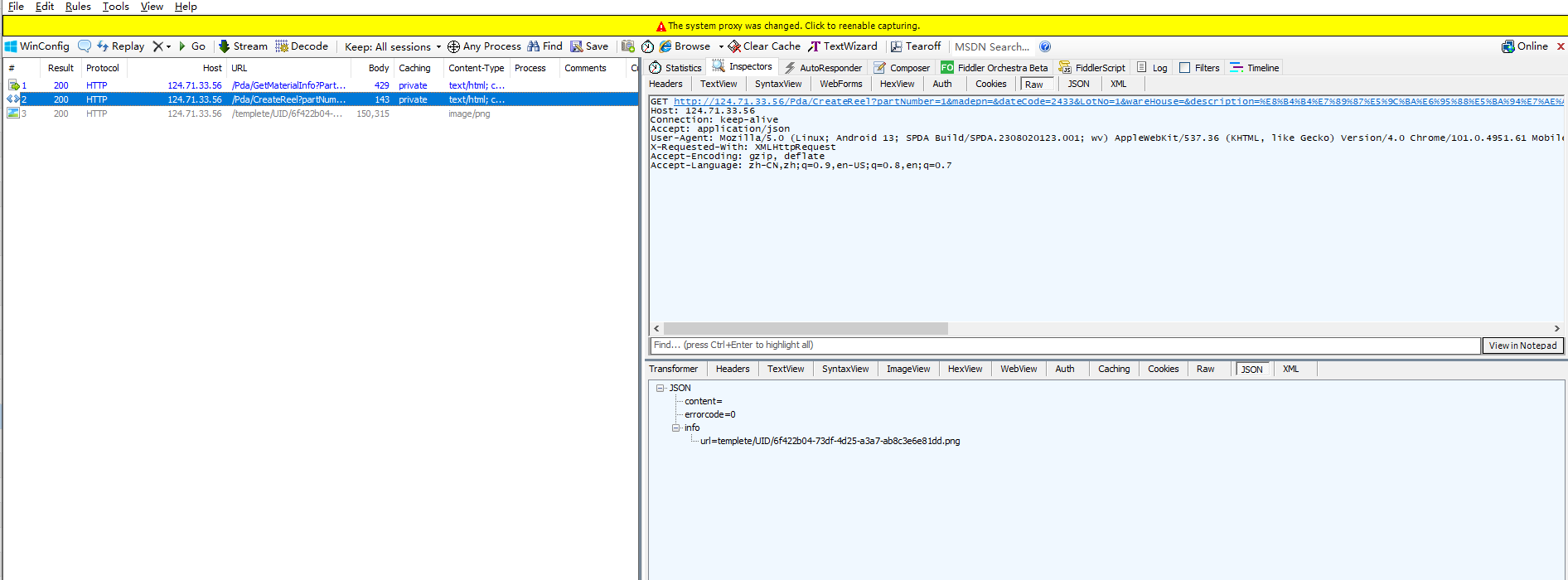Collapse the root JSON tree node
1568x580 pixels.
pos(661,388)
